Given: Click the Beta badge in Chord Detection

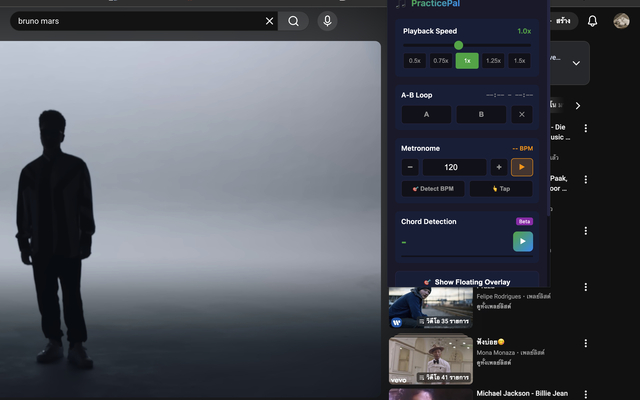Looking at the screenshot, I should tap(524, 222).
